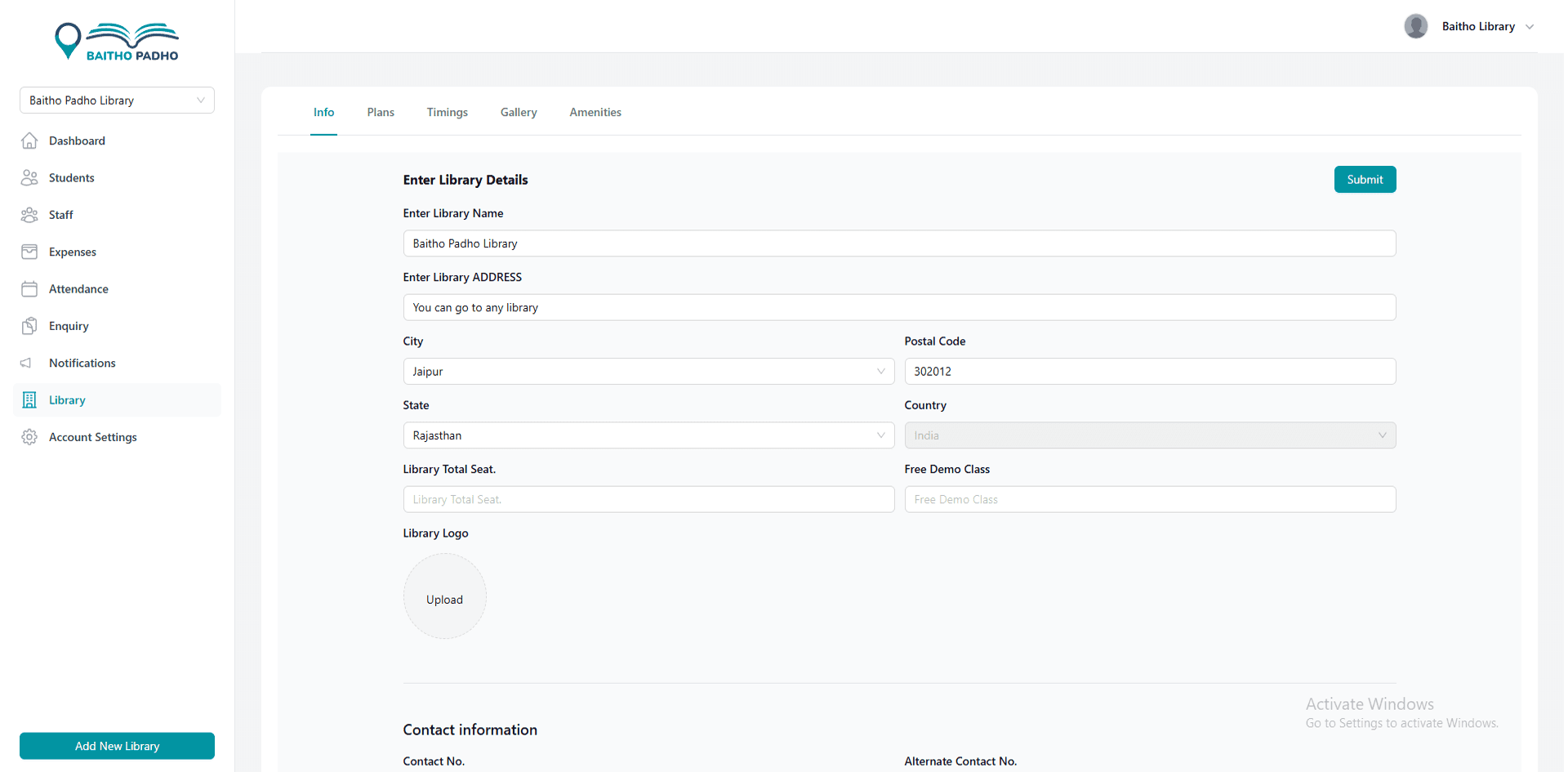Click the Add New Library button
This screenshot has width=1568, height=772.
[x=117, y=746]
